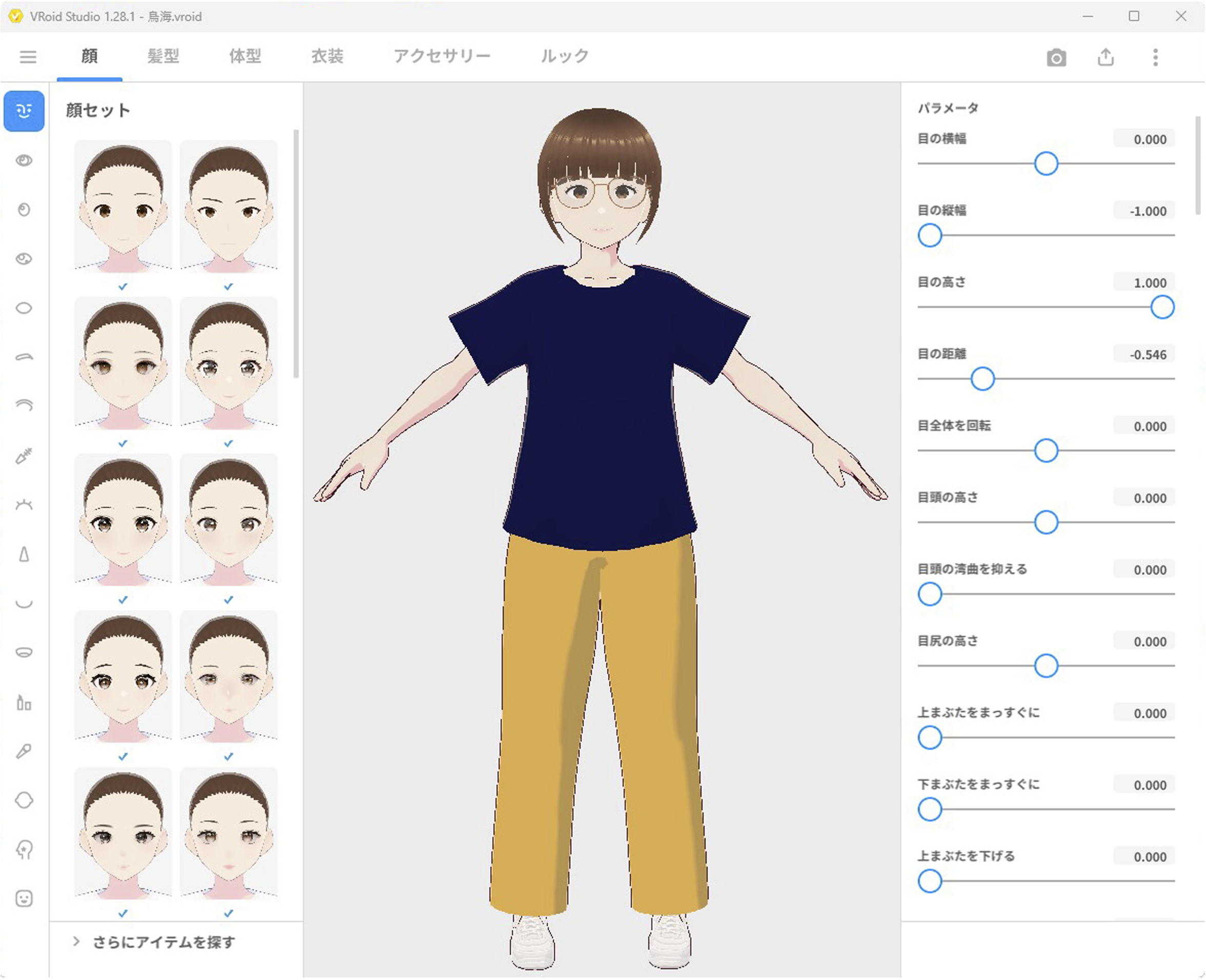
Task: Open the アクセサリー tab
Action: [442, 56]
